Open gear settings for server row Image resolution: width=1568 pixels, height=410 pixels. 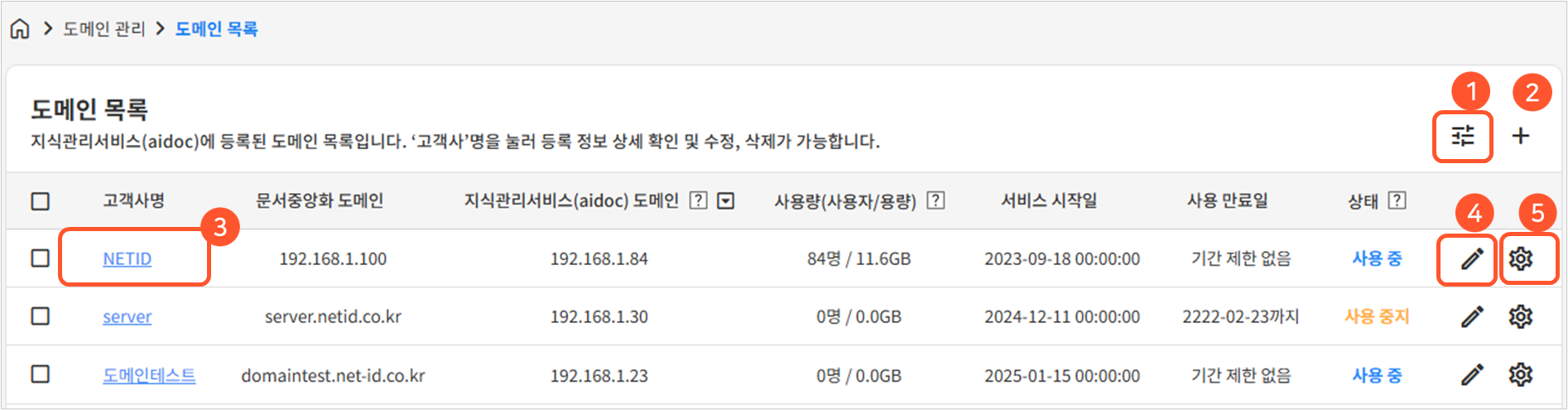pyautogui.click(x=1521, y=316)
